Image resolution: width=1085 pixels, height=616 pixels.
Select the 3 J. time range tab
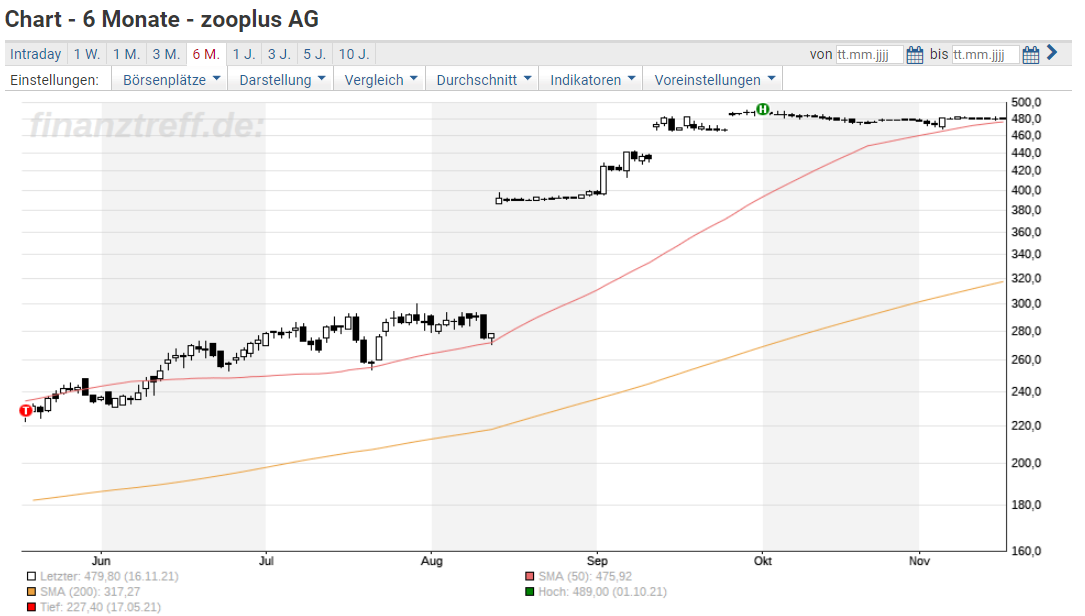[280, 54]
